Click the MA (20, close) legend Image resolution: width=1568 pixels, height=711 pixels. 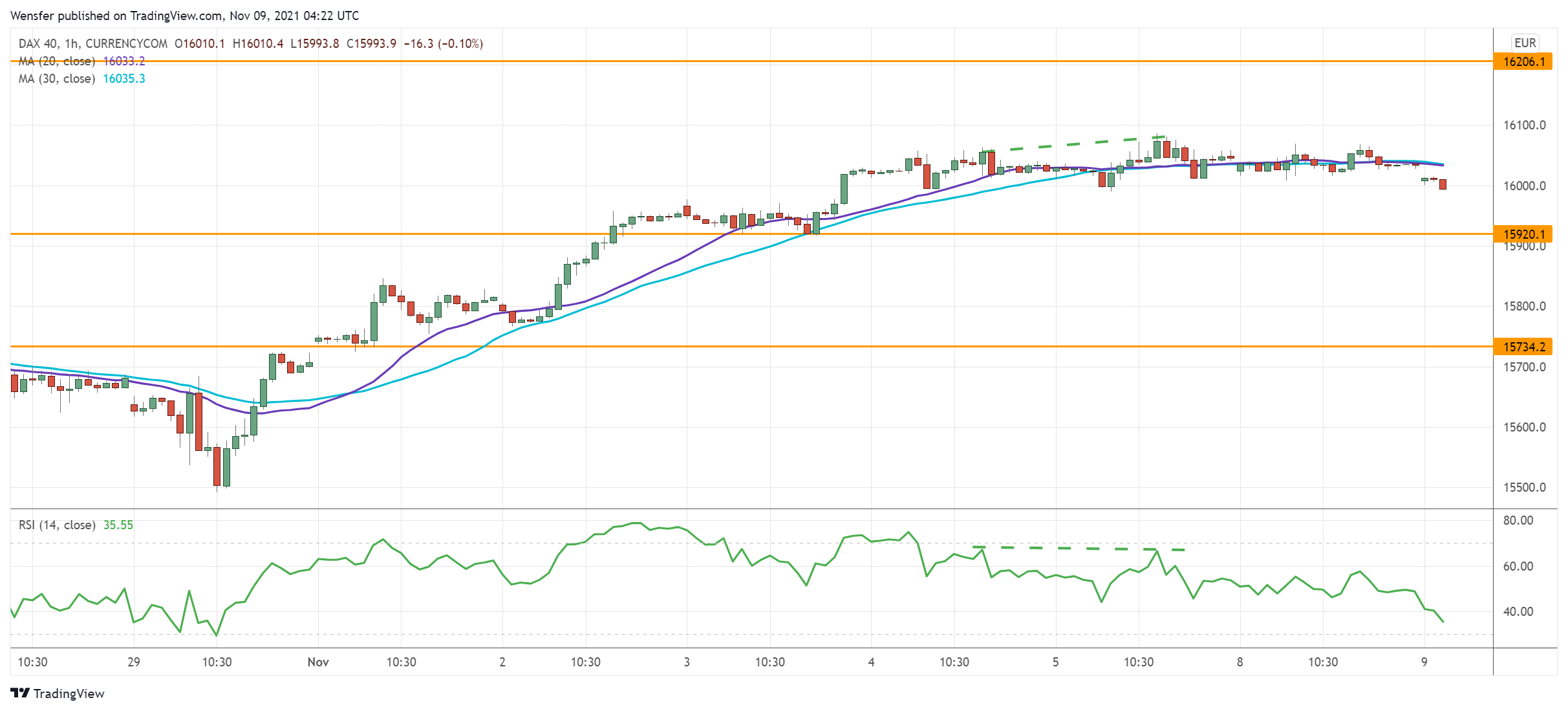pyautogui.click(x=57, y=61)
